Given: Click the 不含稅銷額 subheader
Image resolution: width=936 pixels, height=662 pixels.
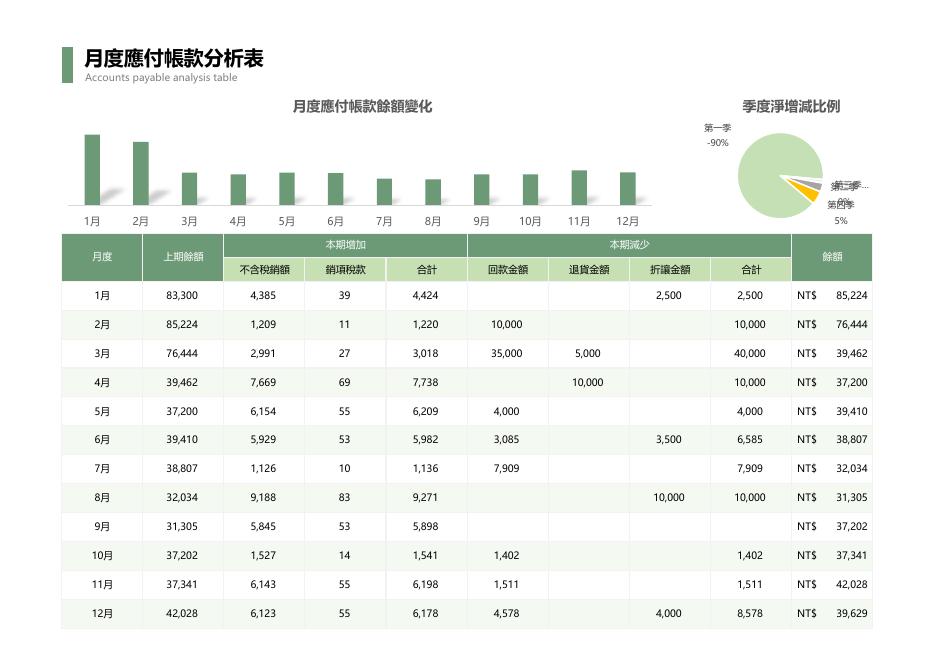Looking at the screenshot, I should pos(264,270).
